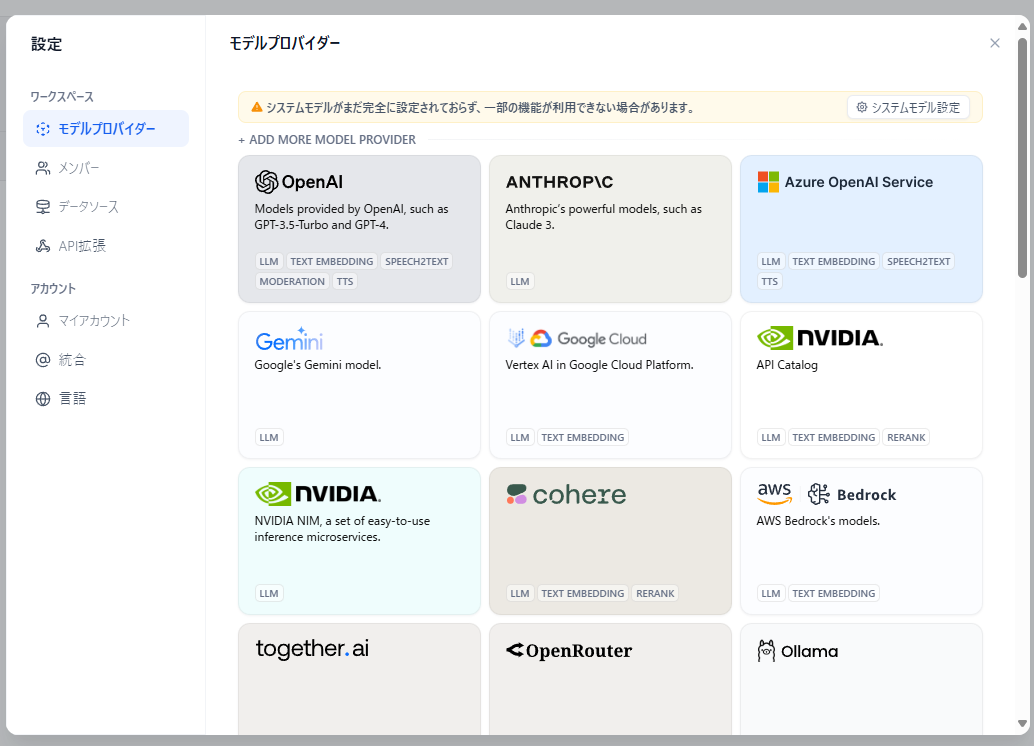1034x746 pixels.
Task: Click the members people icon
Action: click(x=43, y=168)
